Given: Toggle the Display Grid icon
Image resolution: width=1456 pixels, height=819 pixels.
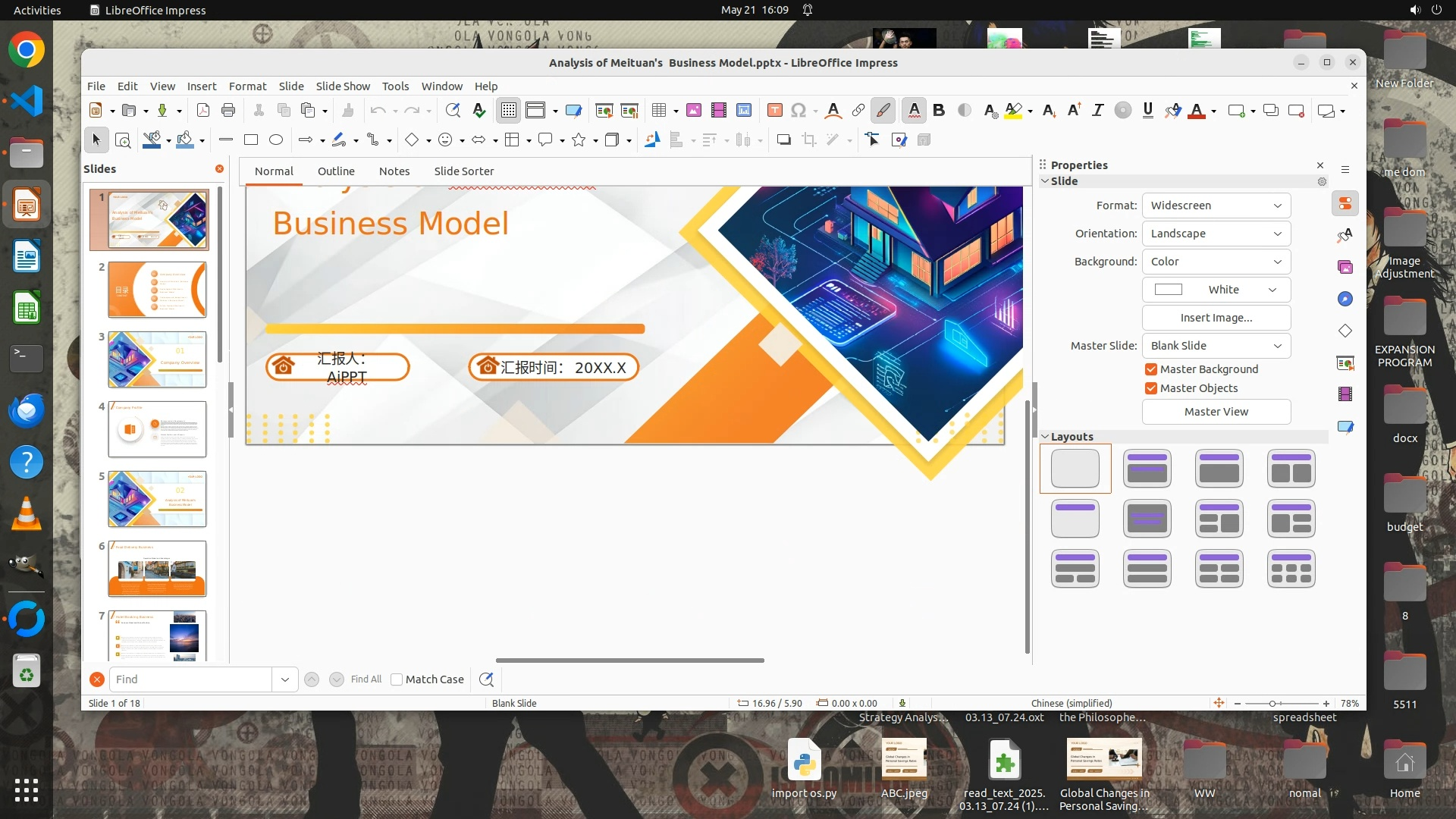Looking at the screenshot, I should pyautogui.click(x=508, y=111).
